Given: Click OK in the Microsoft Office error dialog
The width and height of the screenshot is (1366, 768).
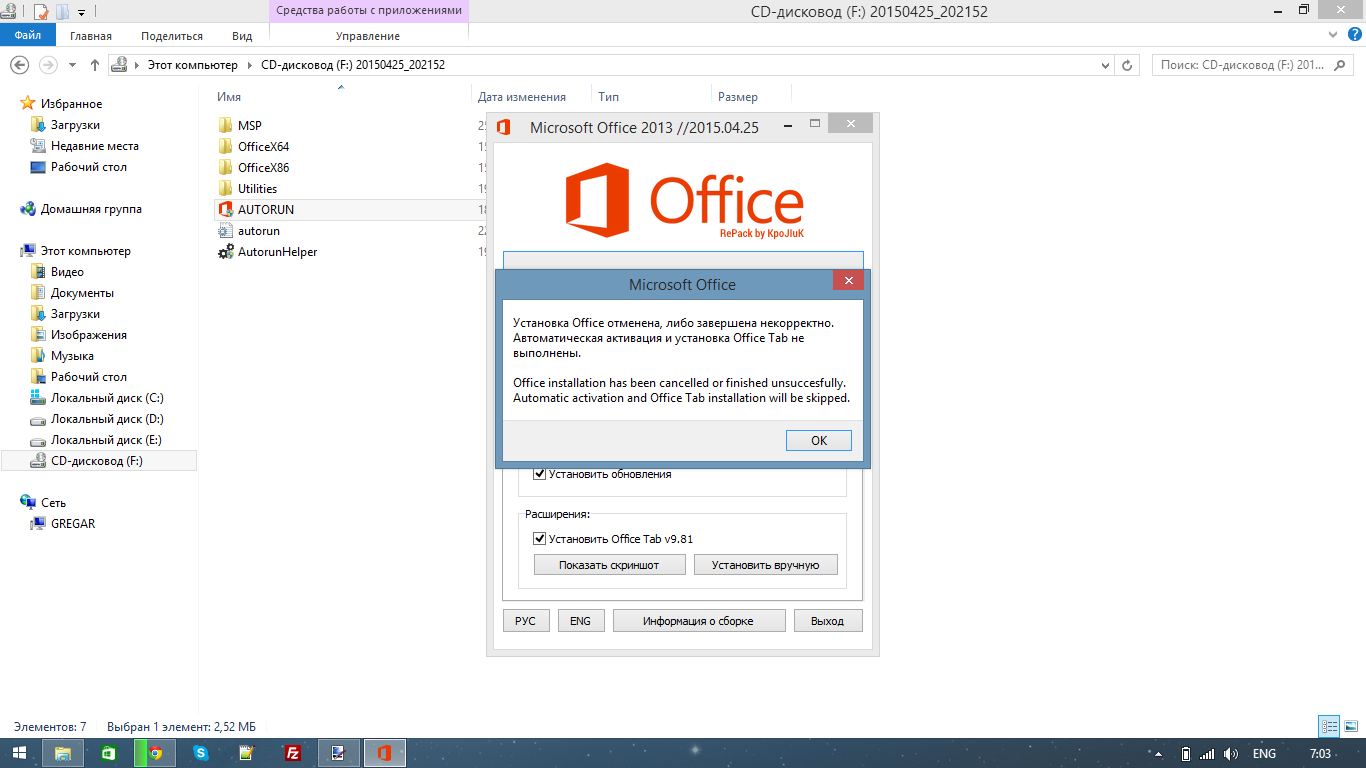Looking at the screenshot, I should (x=818, y=440).
